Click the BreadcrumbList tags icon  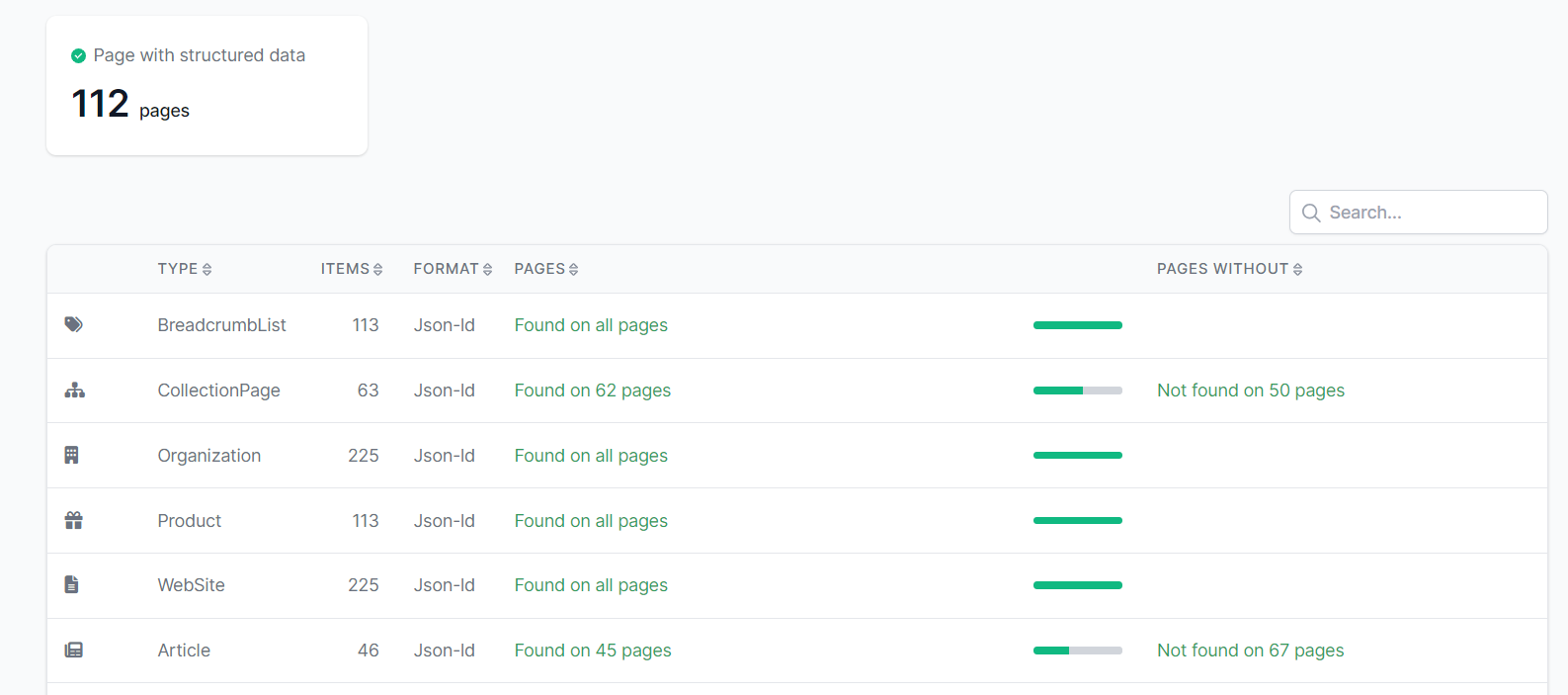point(74,324)
